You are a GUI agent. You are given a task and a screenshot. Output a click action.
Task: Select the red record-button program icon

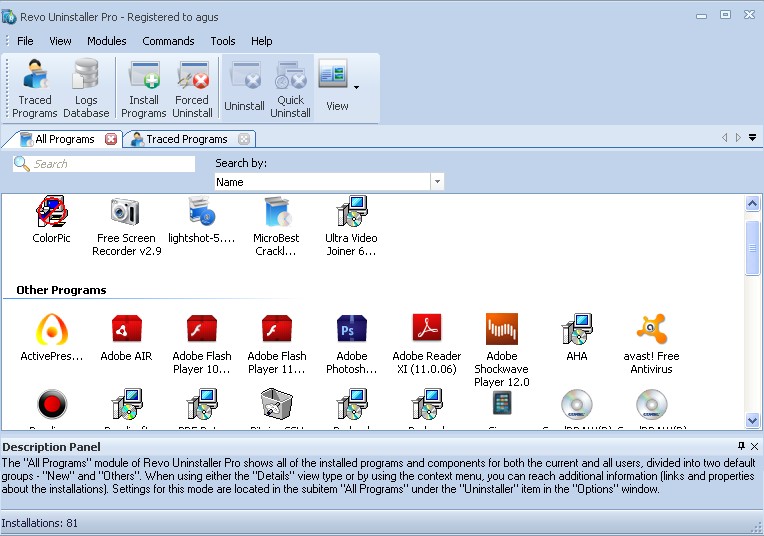tap(52, 404)
